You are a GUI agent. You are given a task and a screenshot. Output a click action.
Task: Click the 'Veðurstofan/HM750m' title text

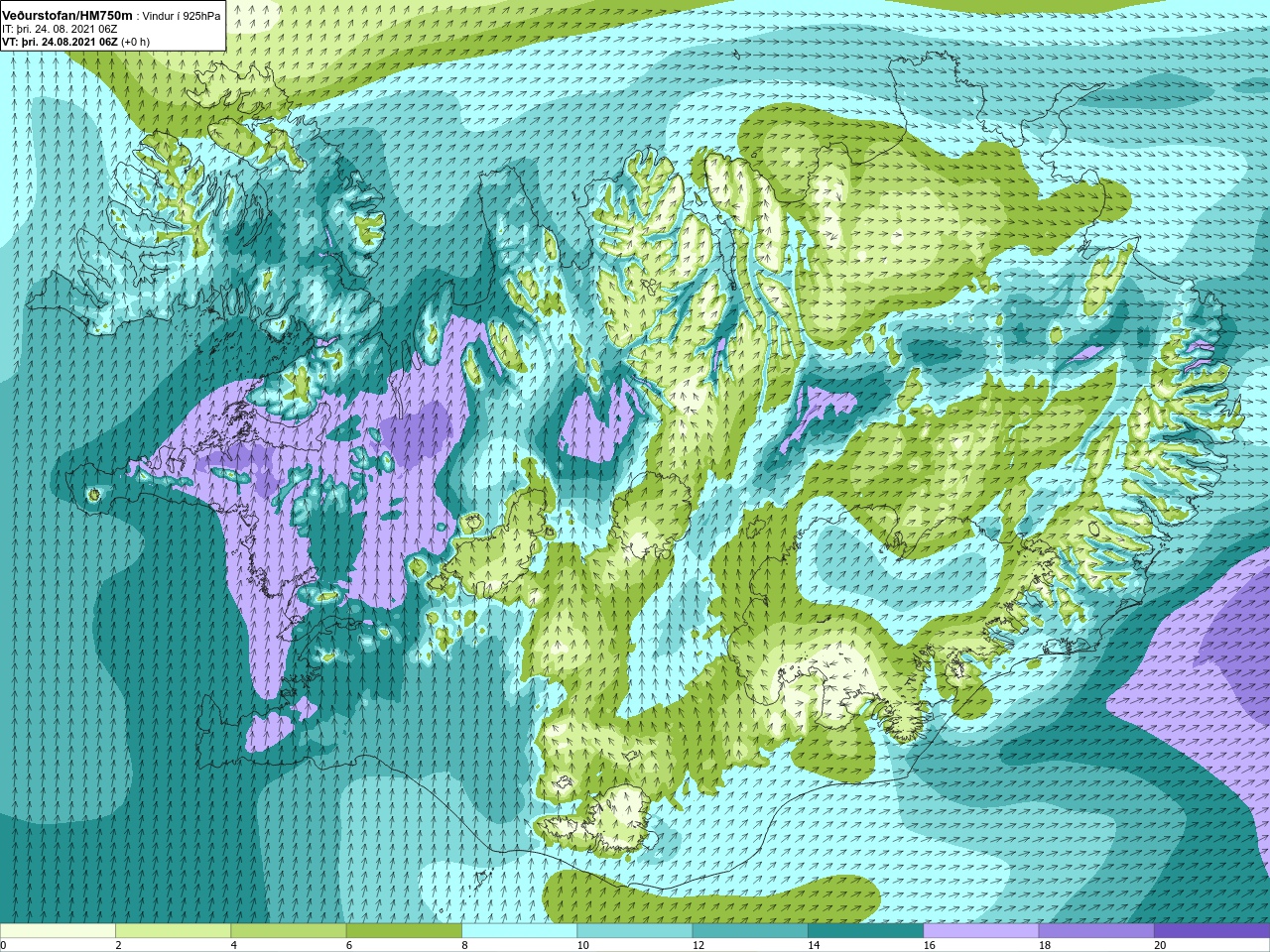point(66,16)
